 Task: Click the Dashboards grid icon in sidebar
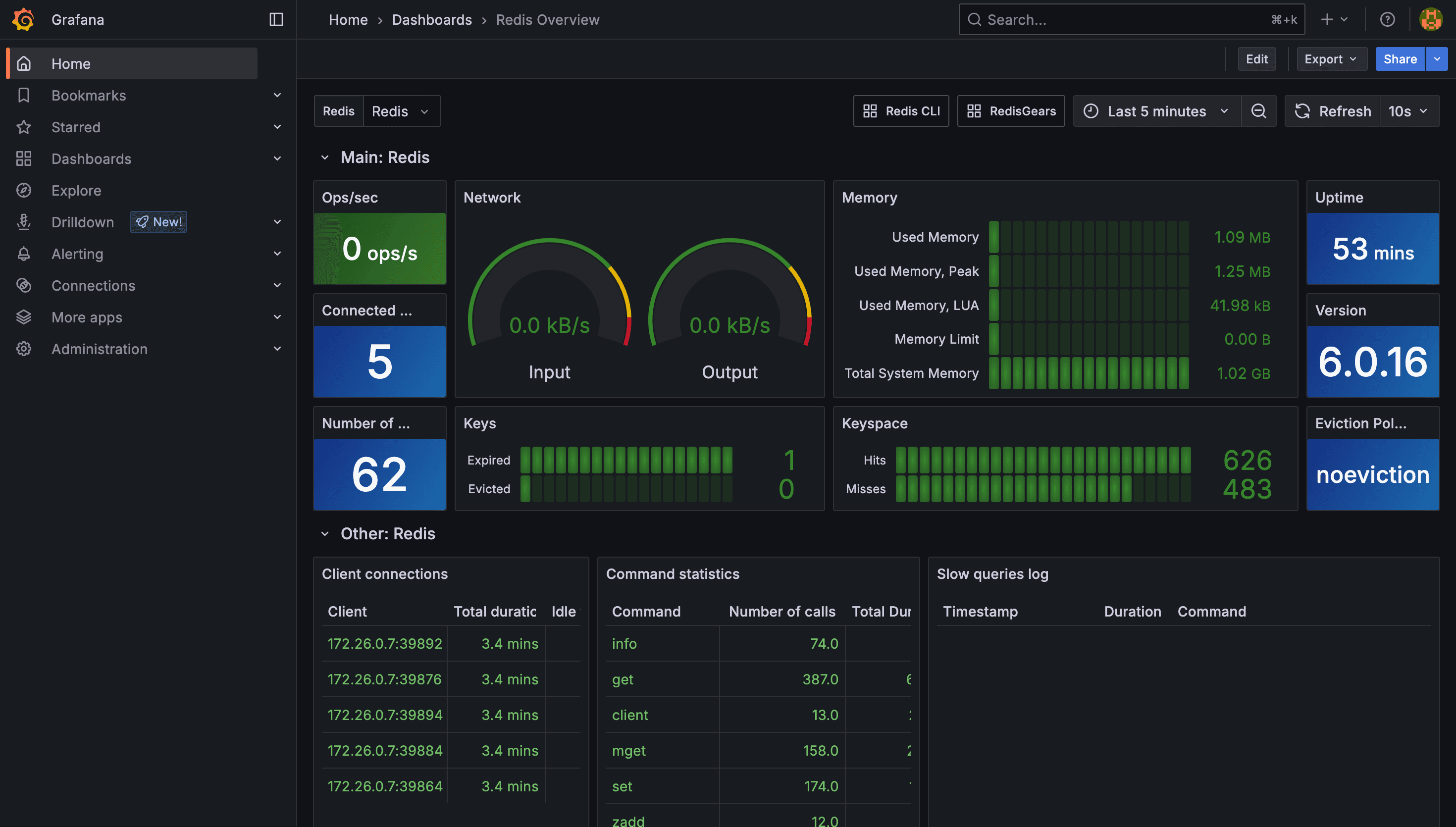24,159
